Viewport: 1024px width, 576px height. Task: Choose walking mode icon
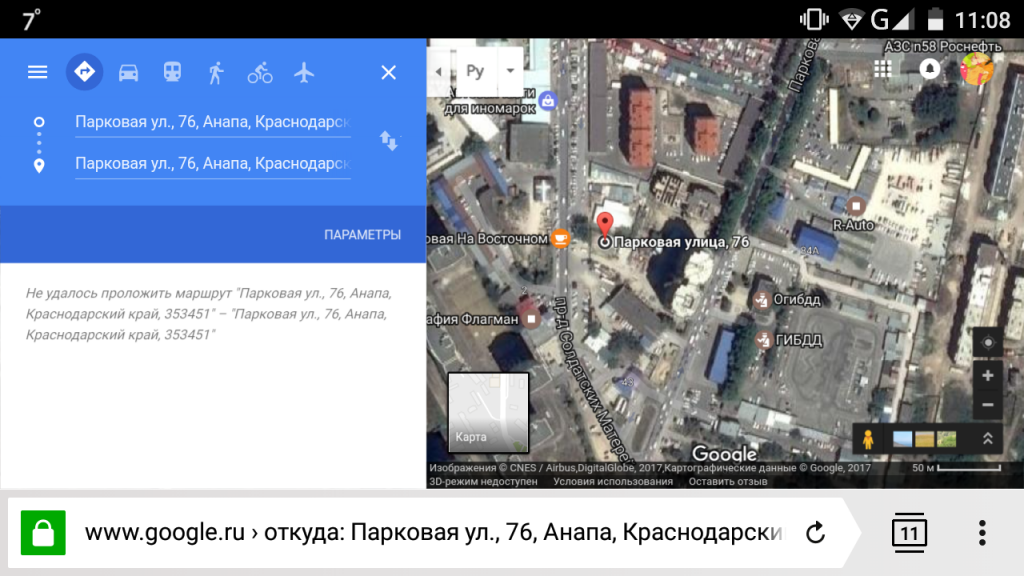pyautogui.click(x=216, y=72)
